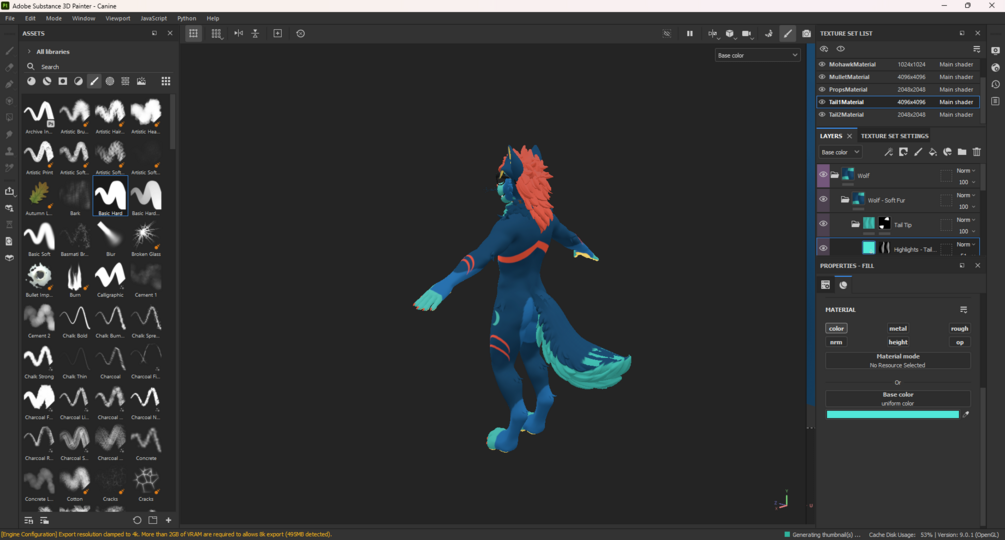This screenshot has height=540, width=1005.
Task: Open layers Base color channel dropdown
Action: point(840,152)
